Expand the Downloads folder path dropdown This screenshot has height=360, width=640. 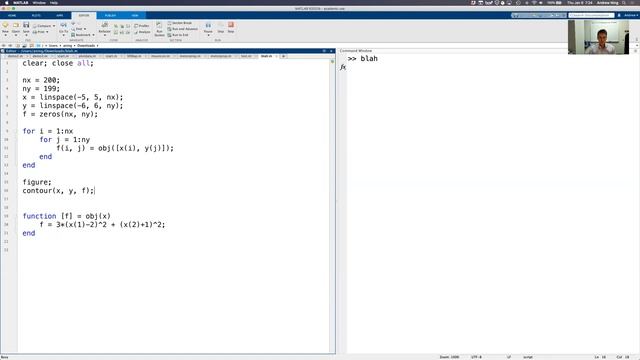click(97, 46)
